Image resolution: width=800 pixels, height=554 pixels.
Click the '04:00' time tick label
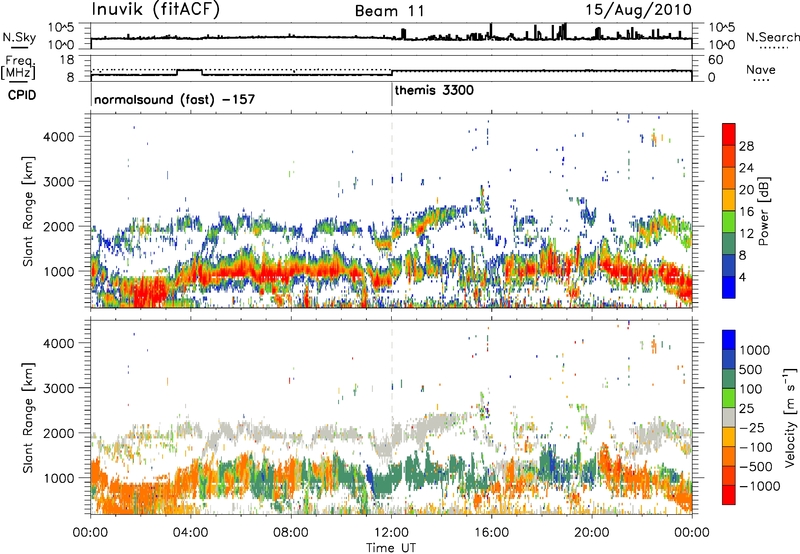click(190, 533)
